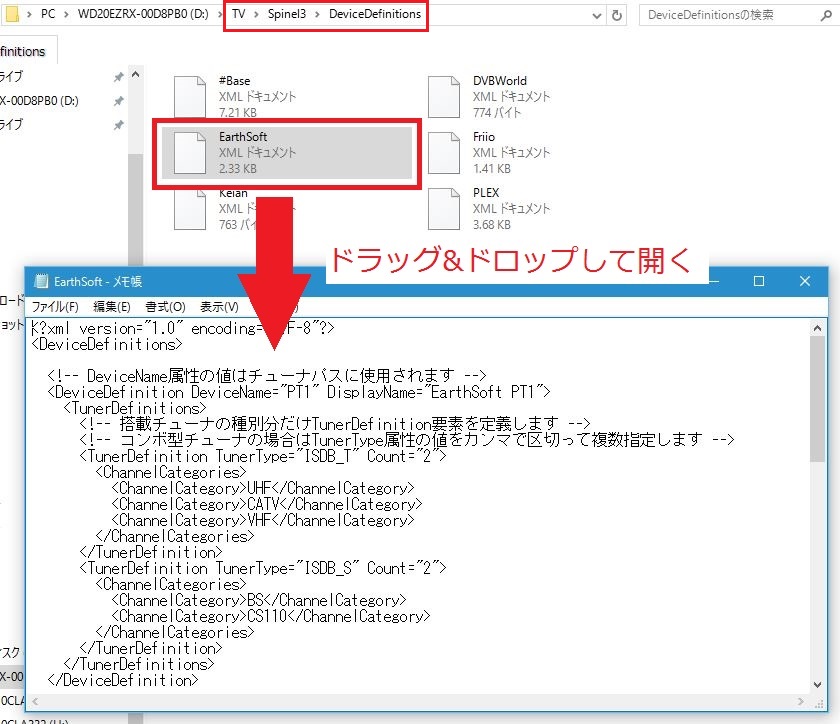Click the xml version declaration line
Image resolution: width=840 pixels, height=724 pixels.
click(x=183, y=328)
